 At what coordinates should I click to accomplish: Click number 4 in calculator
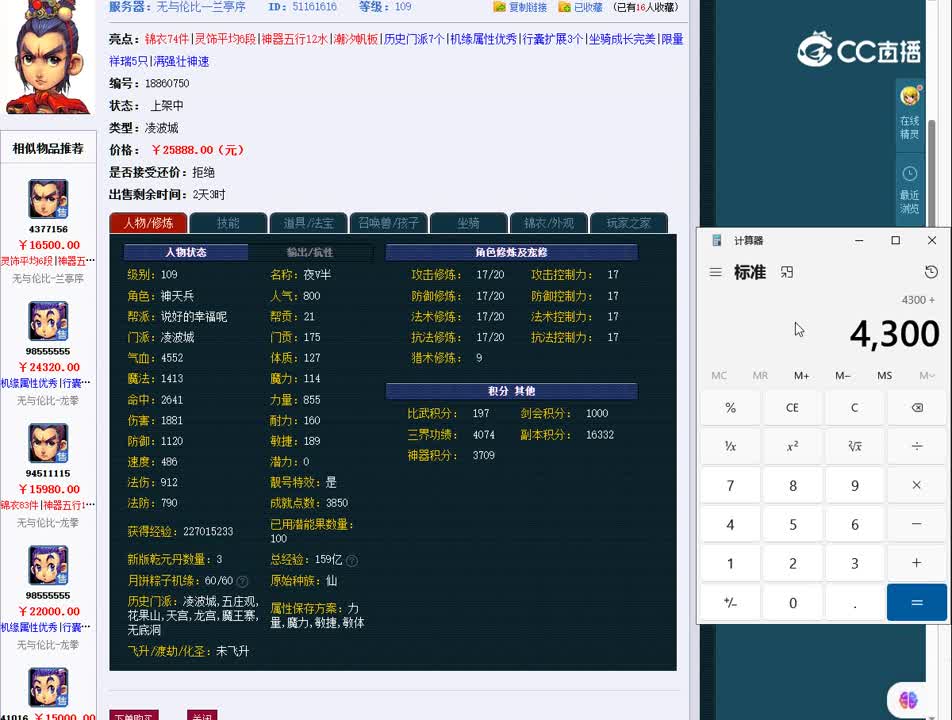point(730,524)
